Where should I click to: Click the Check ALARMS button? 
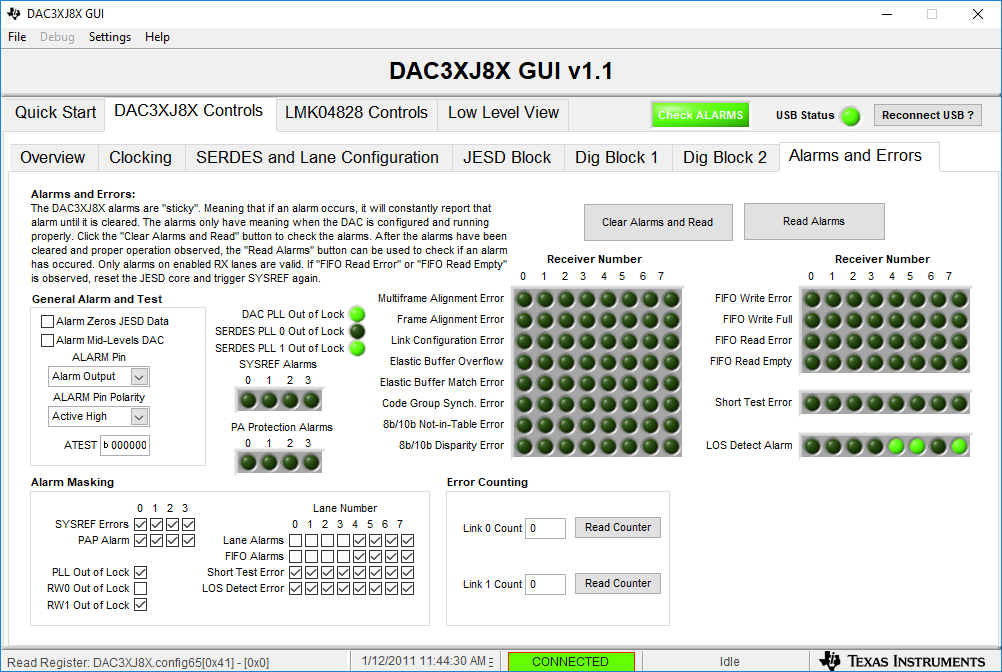pyautogui.click(x=700, y=116)
